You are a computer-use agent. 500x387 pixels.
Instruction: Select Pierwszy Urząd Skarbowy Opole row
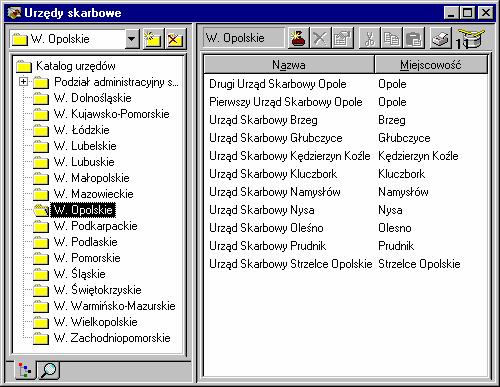pos(345,102)
